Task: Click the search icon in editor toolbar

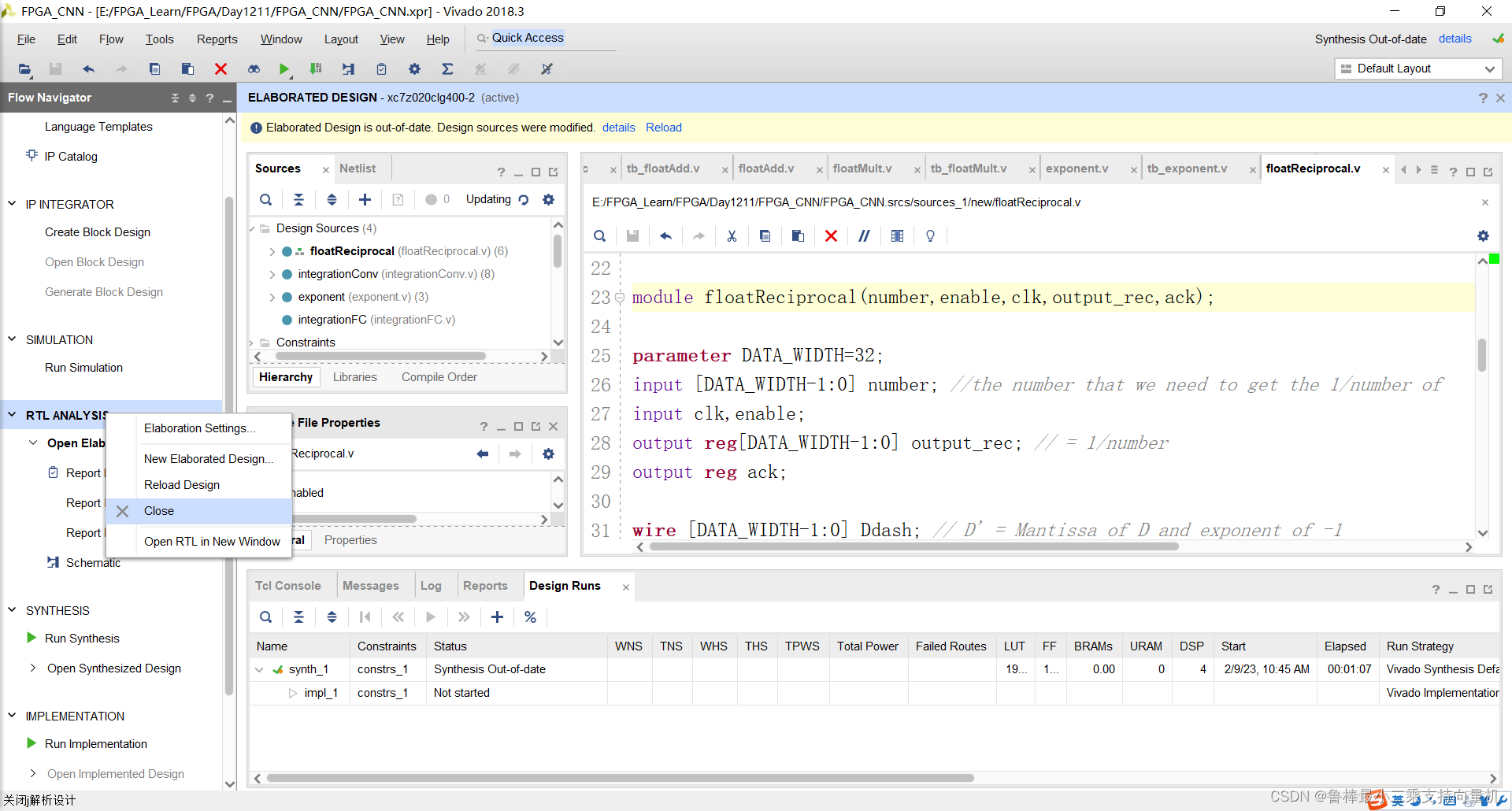Action: tap(599, 236)
